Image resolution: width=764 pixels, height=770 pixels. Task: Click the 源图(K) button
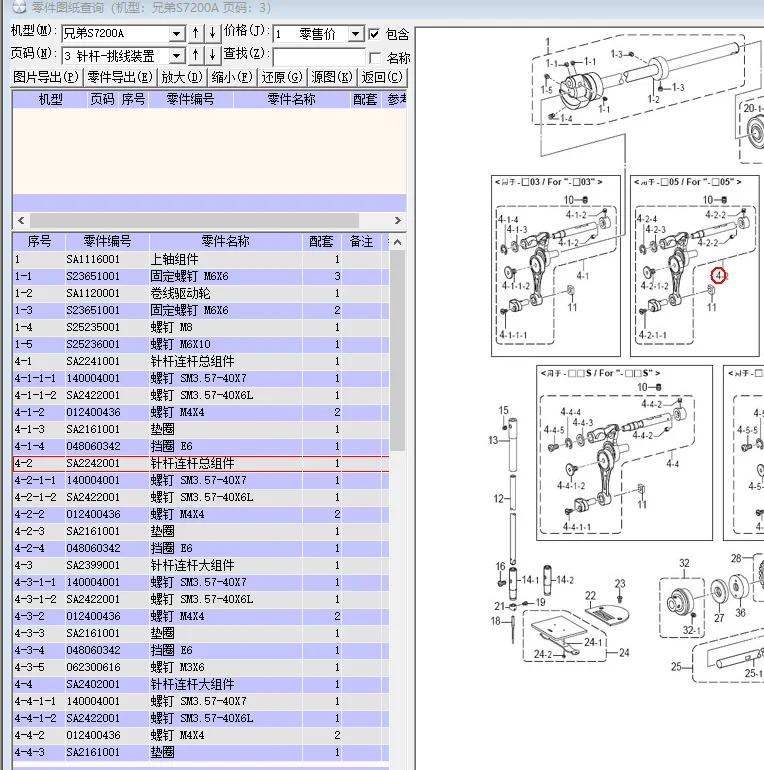click(x=332, y=77)
